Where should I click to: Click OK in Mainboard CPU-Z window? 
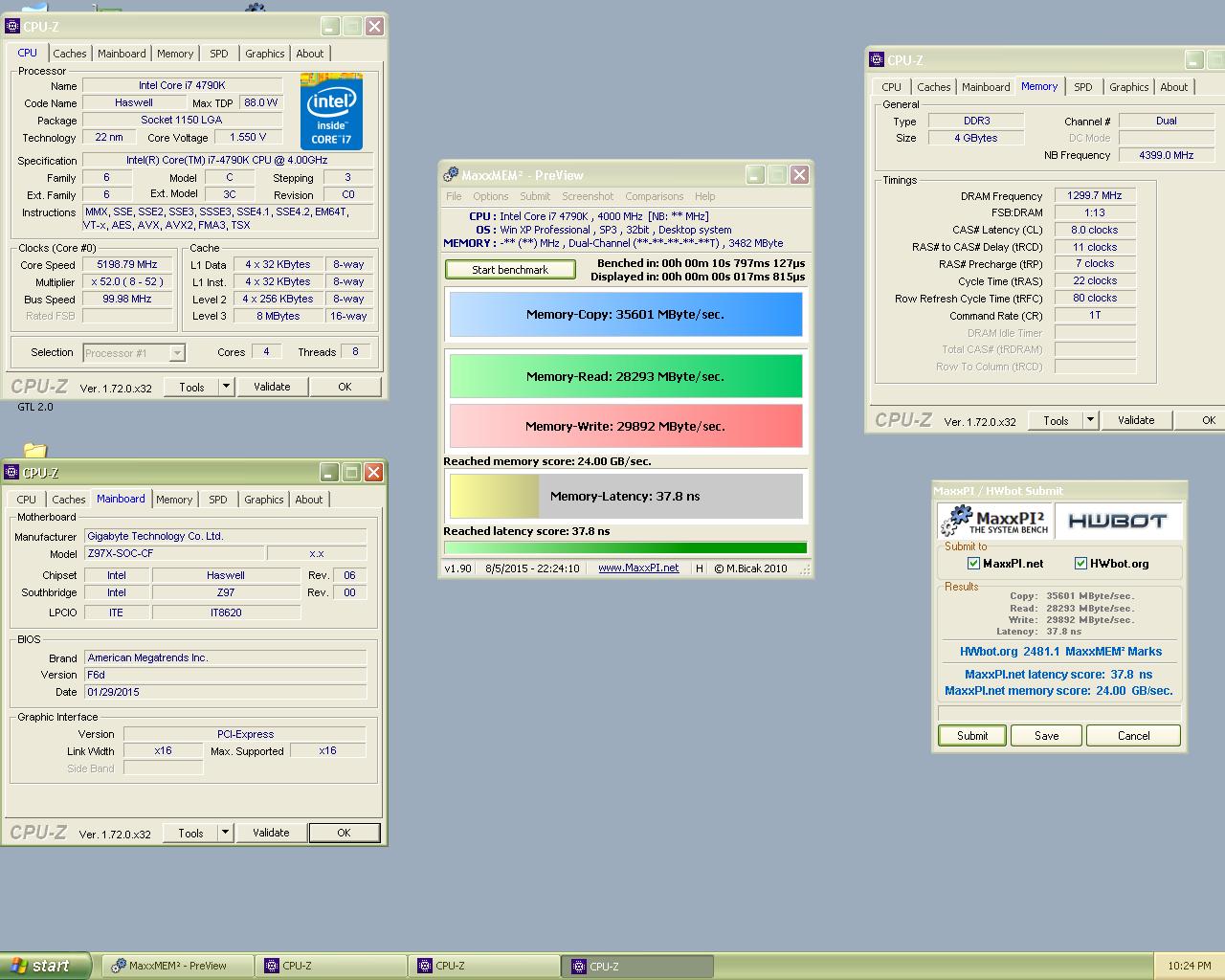click(344, 833)
